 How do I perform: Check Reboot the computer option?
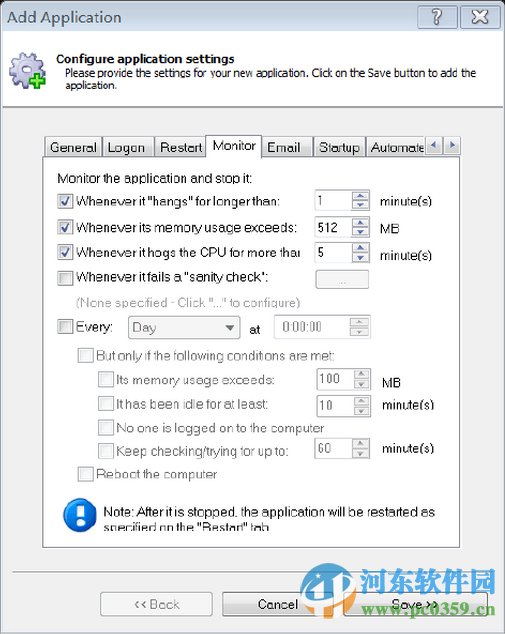[x=85, y=474]
